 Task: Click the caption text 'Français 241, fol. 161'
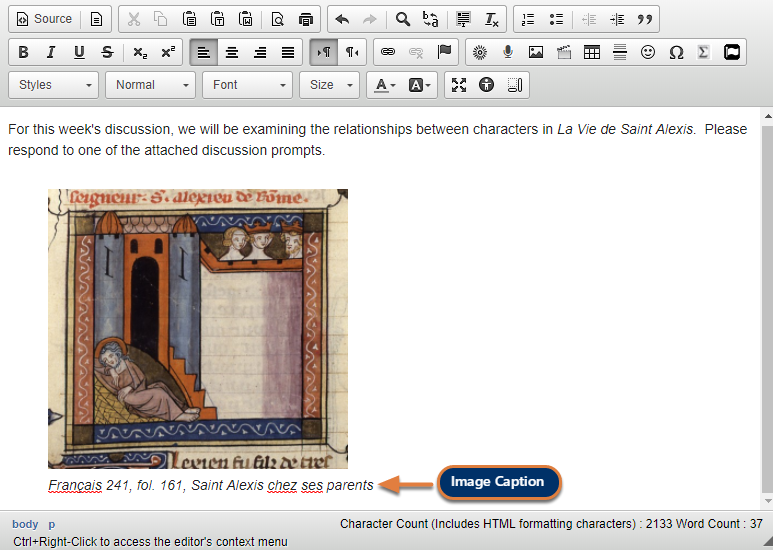click(115, 485)
